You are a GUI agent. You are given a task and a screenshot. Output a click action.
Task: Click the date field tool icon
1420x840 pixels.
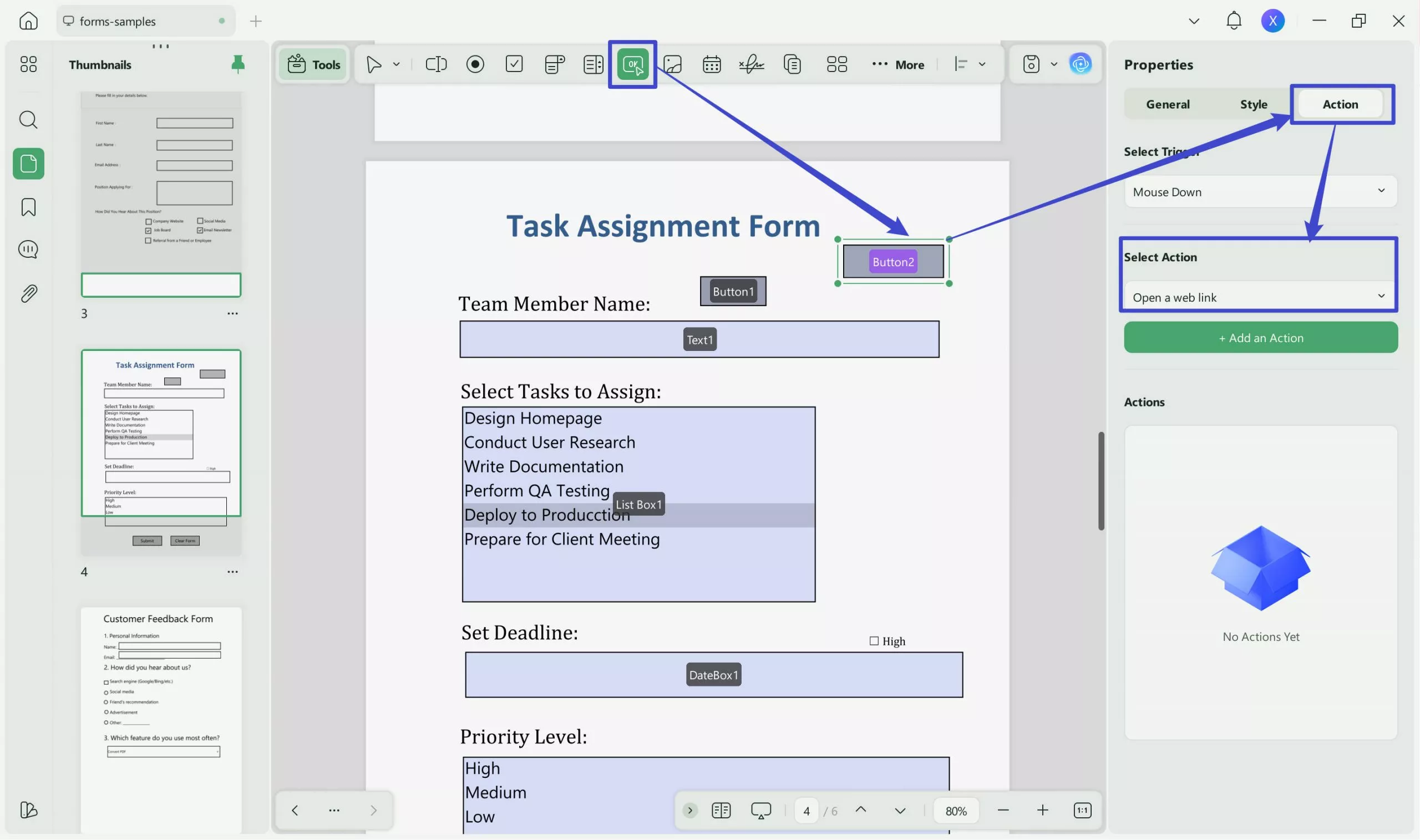tap(711, 64)
